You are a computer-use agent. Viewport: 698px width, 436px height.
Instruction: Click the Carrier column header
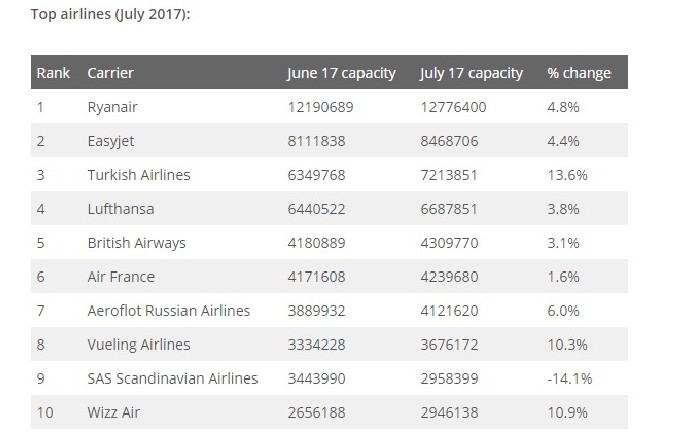110,73
